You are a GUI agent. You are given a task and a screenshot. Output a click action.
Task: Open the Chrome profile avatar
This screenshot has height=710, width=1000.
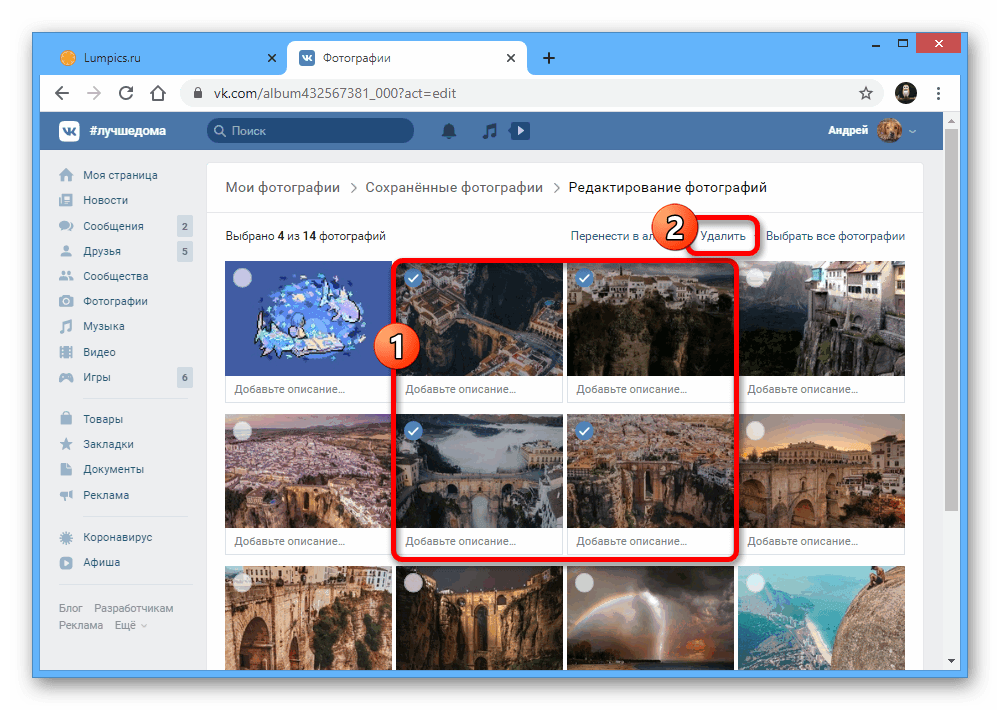906,93
